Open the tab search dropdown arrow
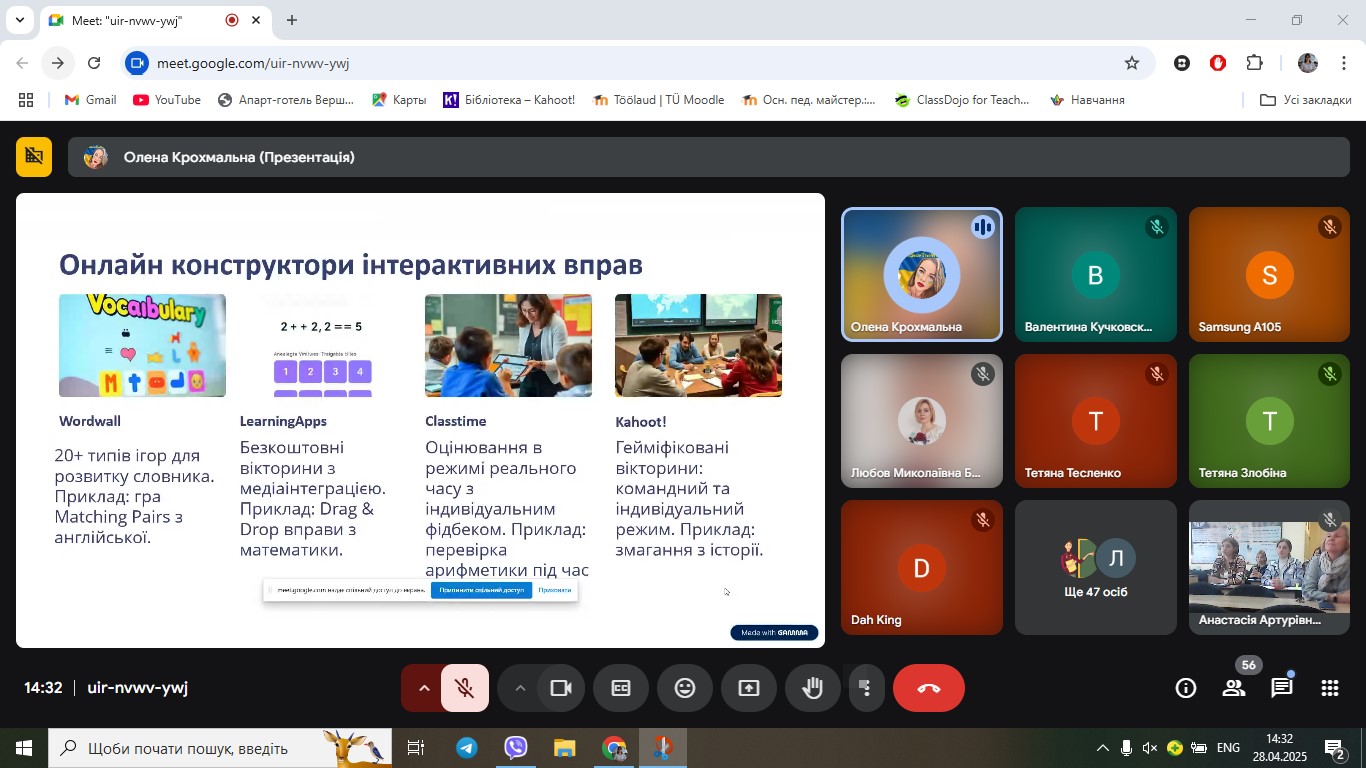1366x768 pixels. 19,20
